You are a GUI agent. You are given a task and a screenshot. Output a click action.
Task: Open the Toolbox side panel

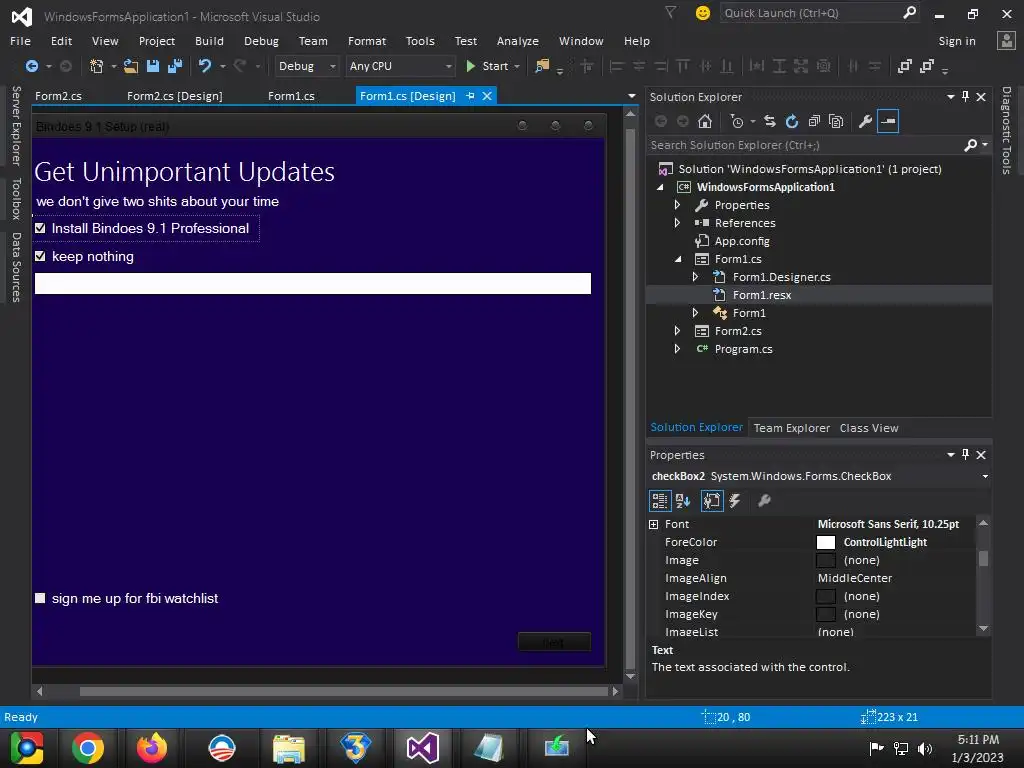pos(16,199)
